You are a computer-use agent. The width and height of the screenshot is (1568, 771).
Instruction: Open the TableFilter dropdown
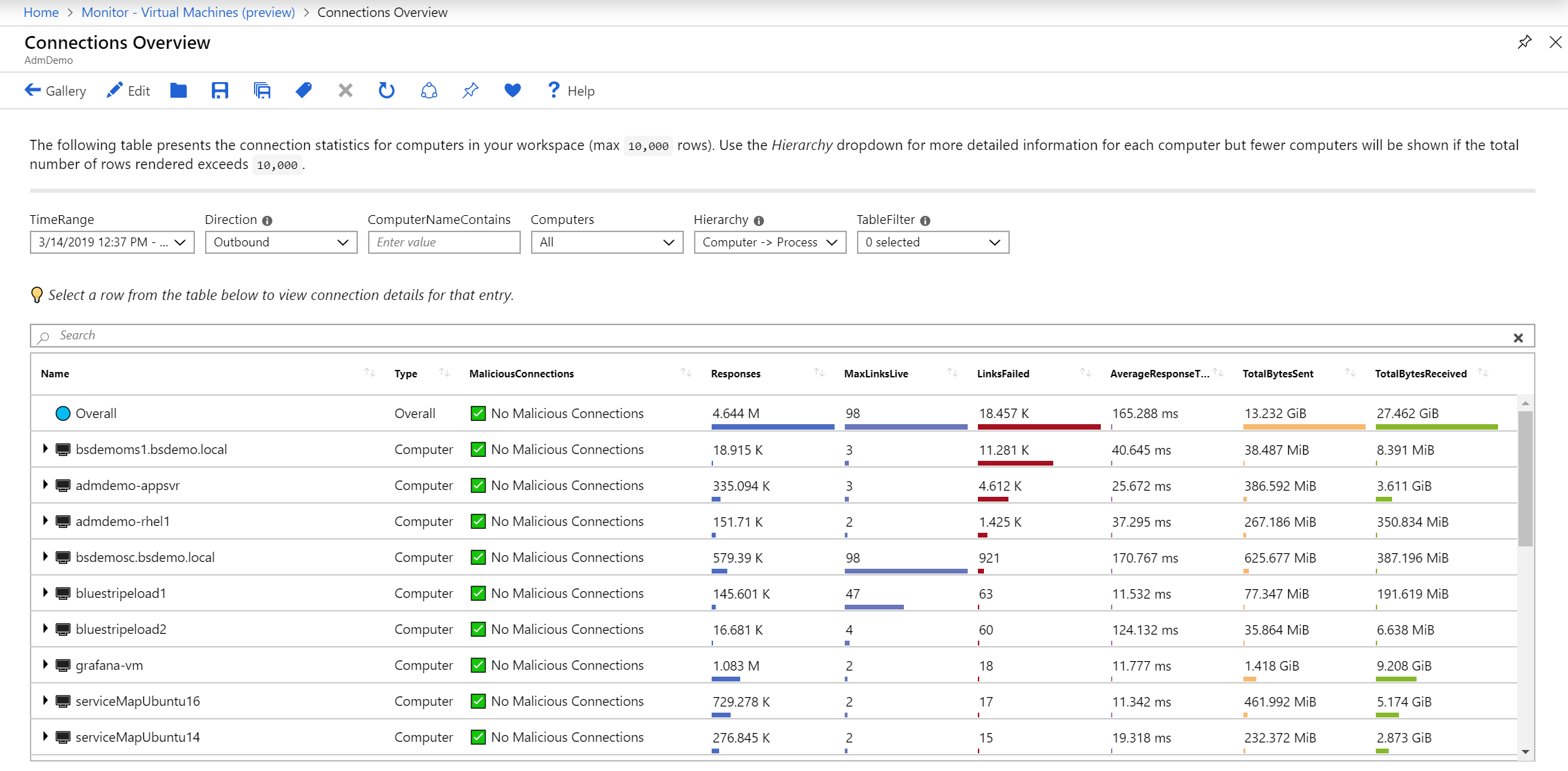coord(933,242)
